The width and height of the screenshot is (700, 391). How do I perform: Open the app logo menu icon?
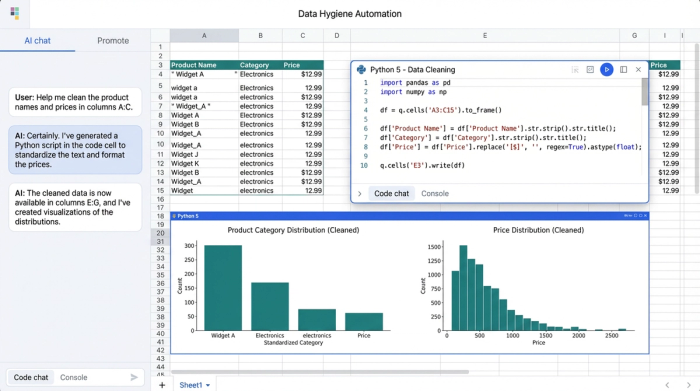[x=15, y=13]
